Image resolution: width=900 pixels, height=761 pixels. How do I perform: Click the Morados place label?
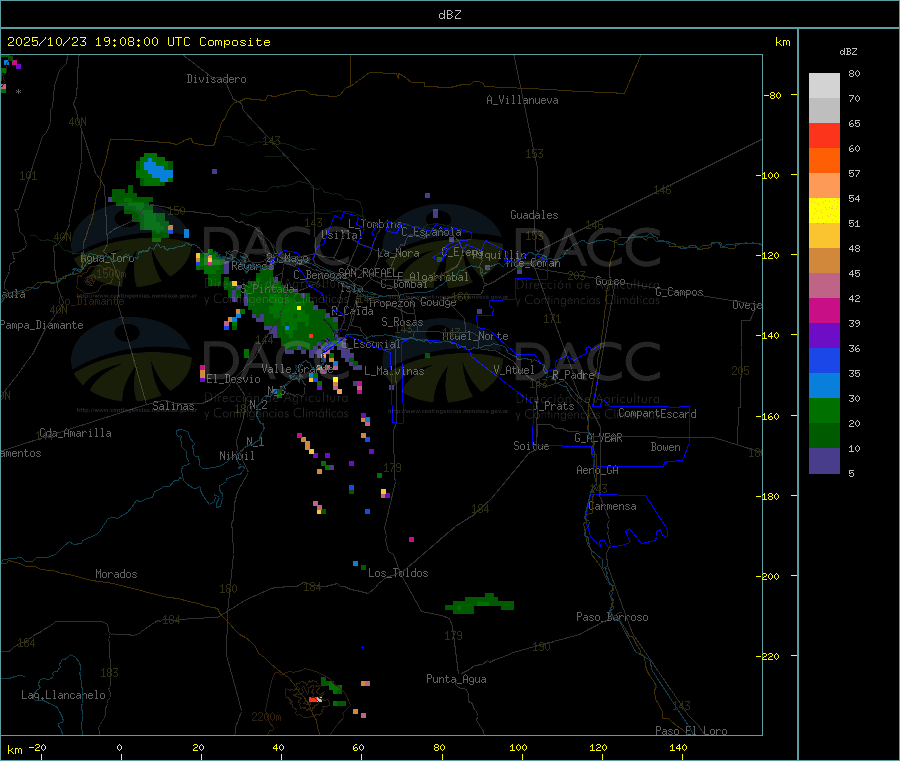[x=116, y=574]
